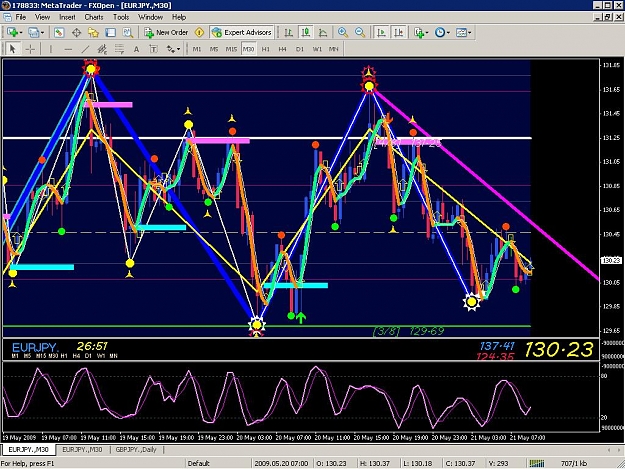The height and width of the screenshot is (469, 625).
Task: Open the GBPJPY.,Daily chart tab
Action: click(x=136, y=449)
